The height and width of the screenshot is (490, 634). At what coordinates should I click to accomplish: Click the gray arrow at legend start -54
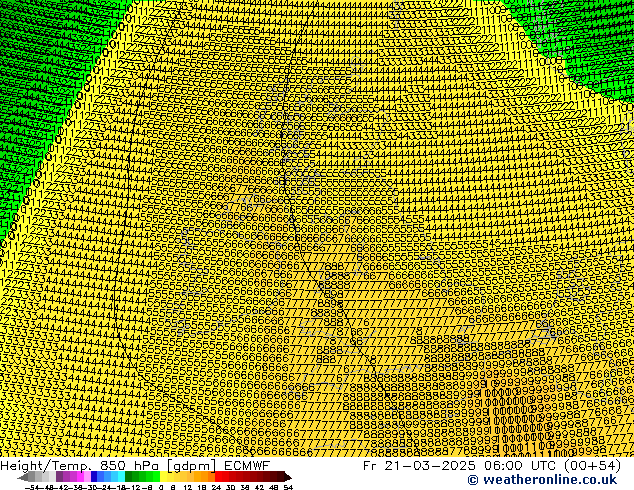pos(22,477)
